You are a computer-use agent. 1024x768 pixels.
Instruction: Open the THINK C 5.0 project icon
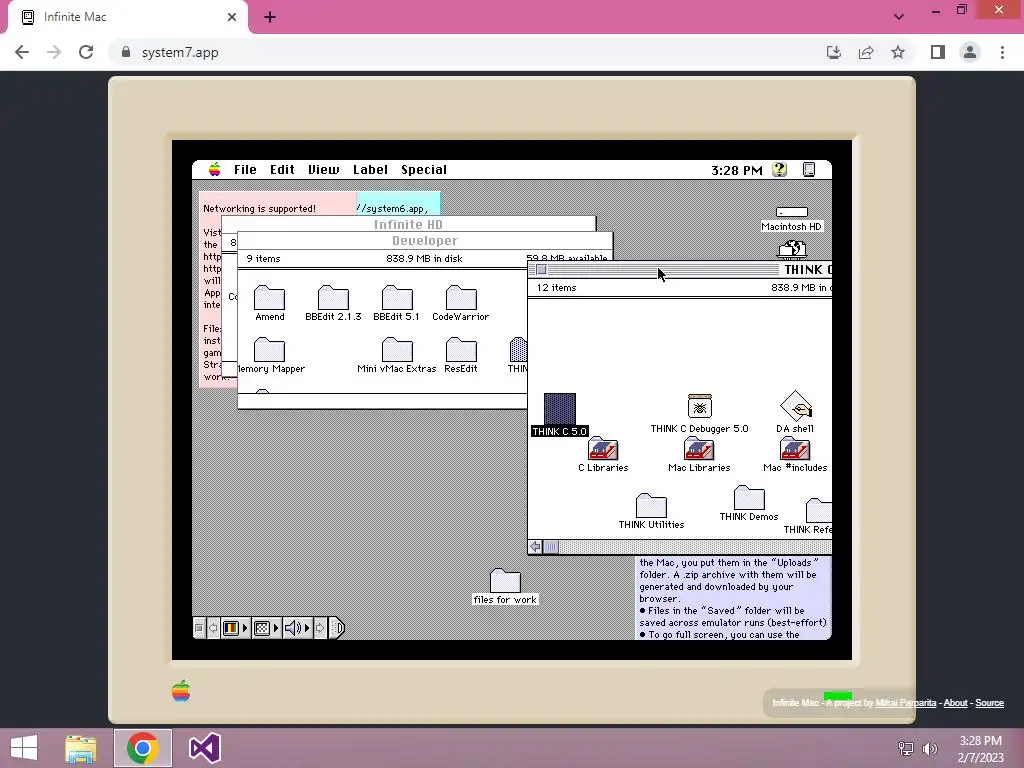[560, 409]
